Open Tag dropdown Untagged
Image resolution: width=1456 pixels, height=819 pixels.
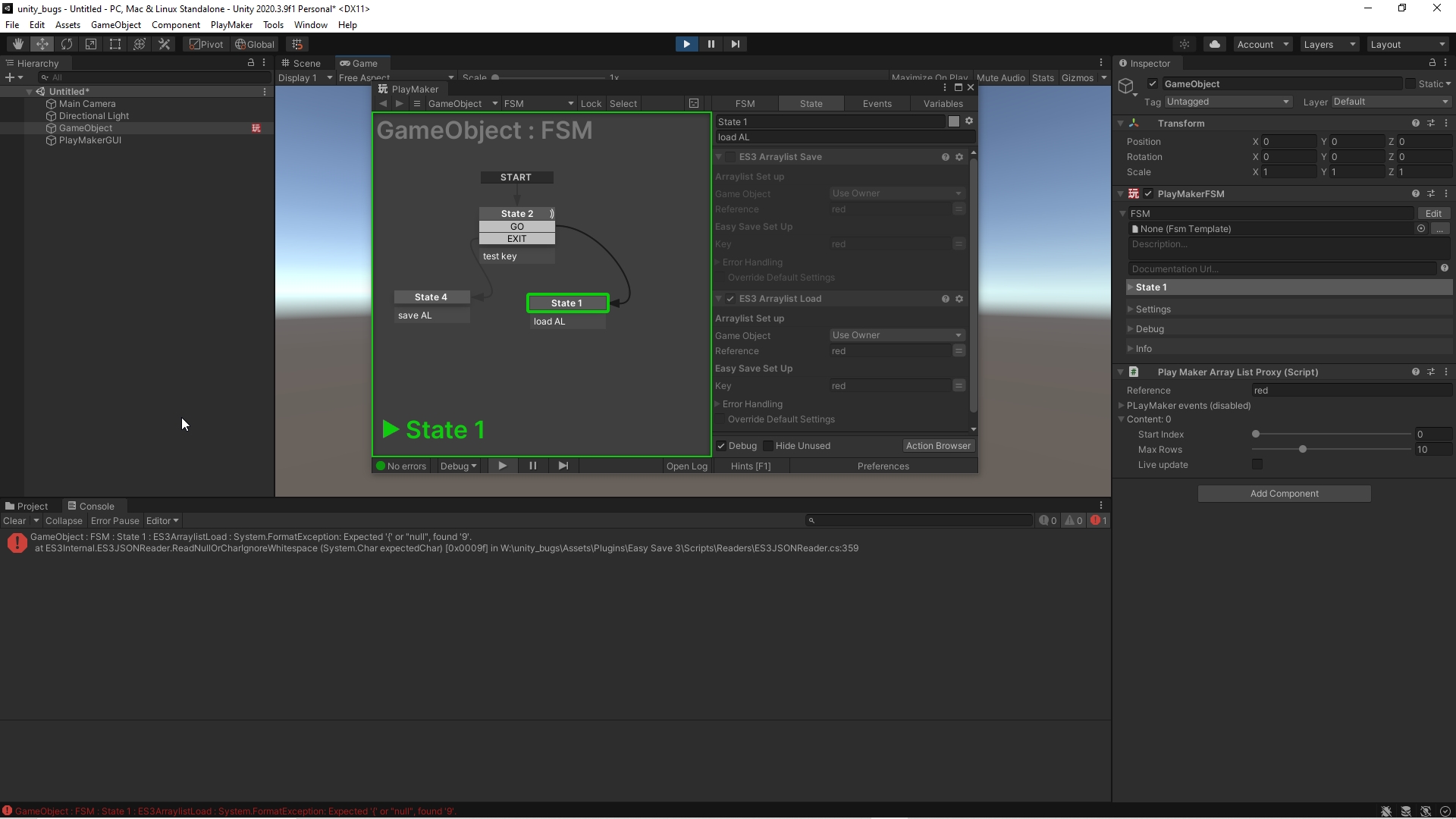tap(1228, 102)
